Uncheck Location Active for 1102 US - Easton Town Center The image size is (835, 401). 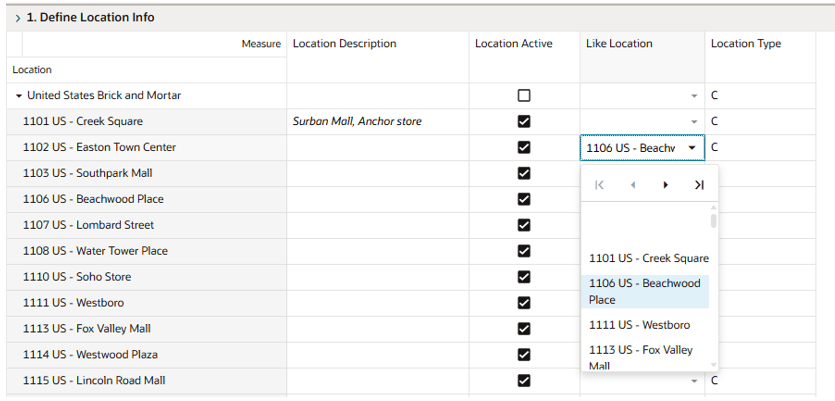tap(524, 147)
